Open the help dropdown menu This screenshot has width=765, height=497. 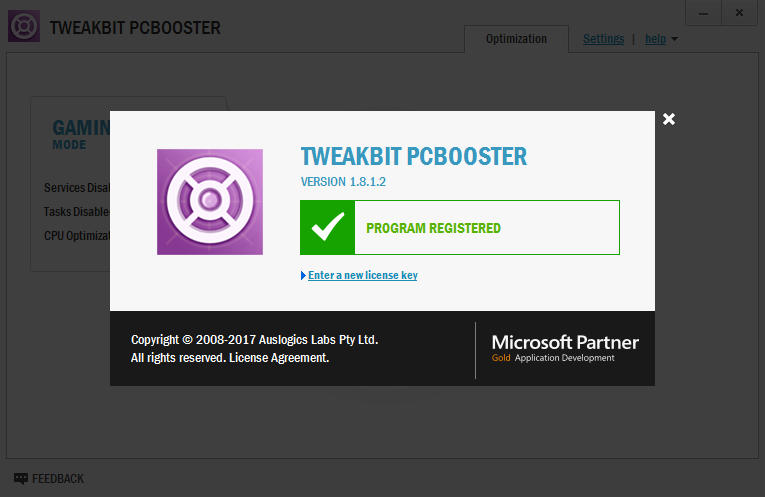click(x=661, y=39)
